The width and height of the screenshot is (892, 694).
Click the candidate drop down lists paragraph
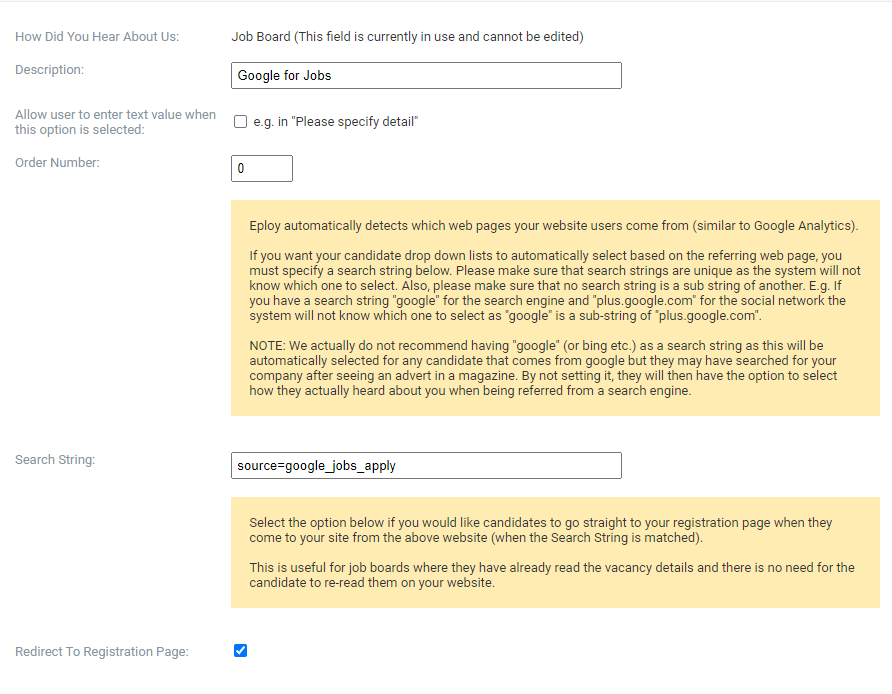tap(555, 286)
